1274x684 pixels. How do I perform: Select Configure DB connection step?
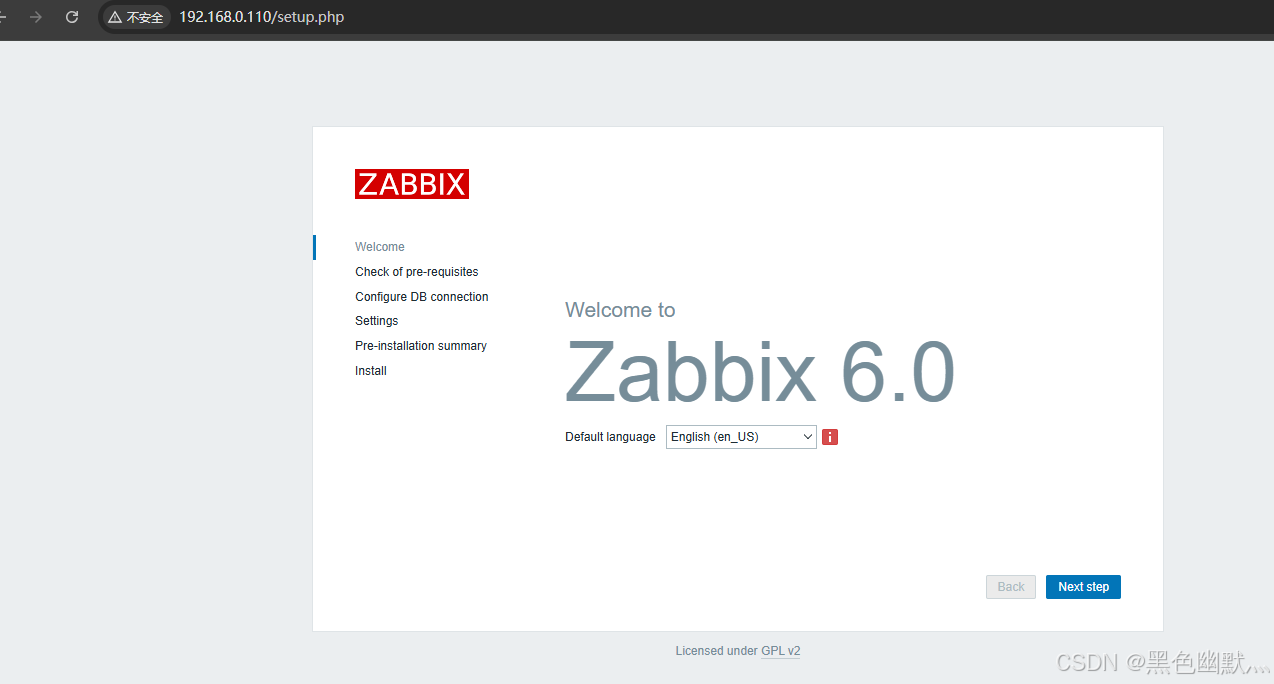[x=422, y=297]
